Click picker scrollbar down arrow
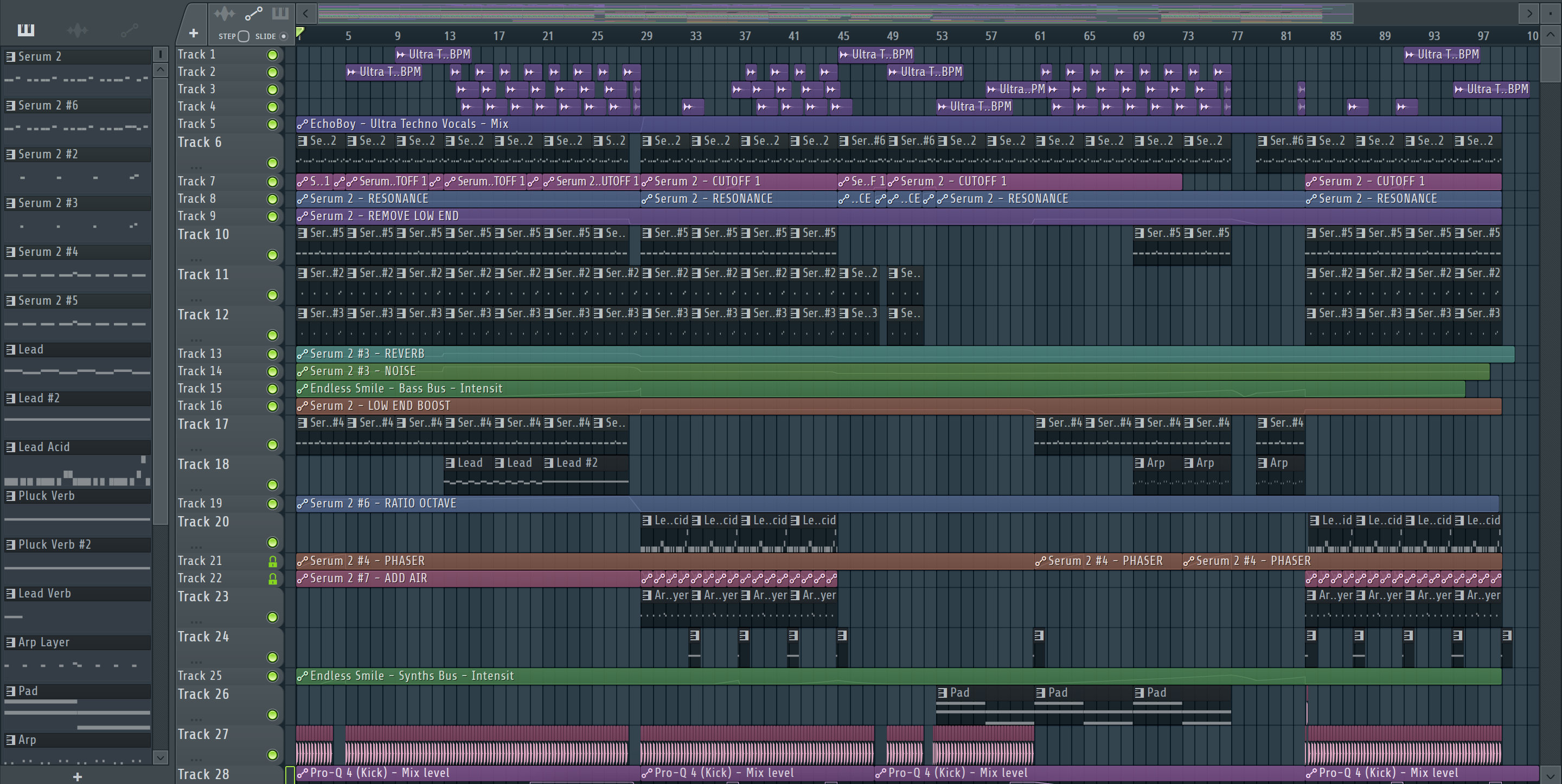 [160, 757]
